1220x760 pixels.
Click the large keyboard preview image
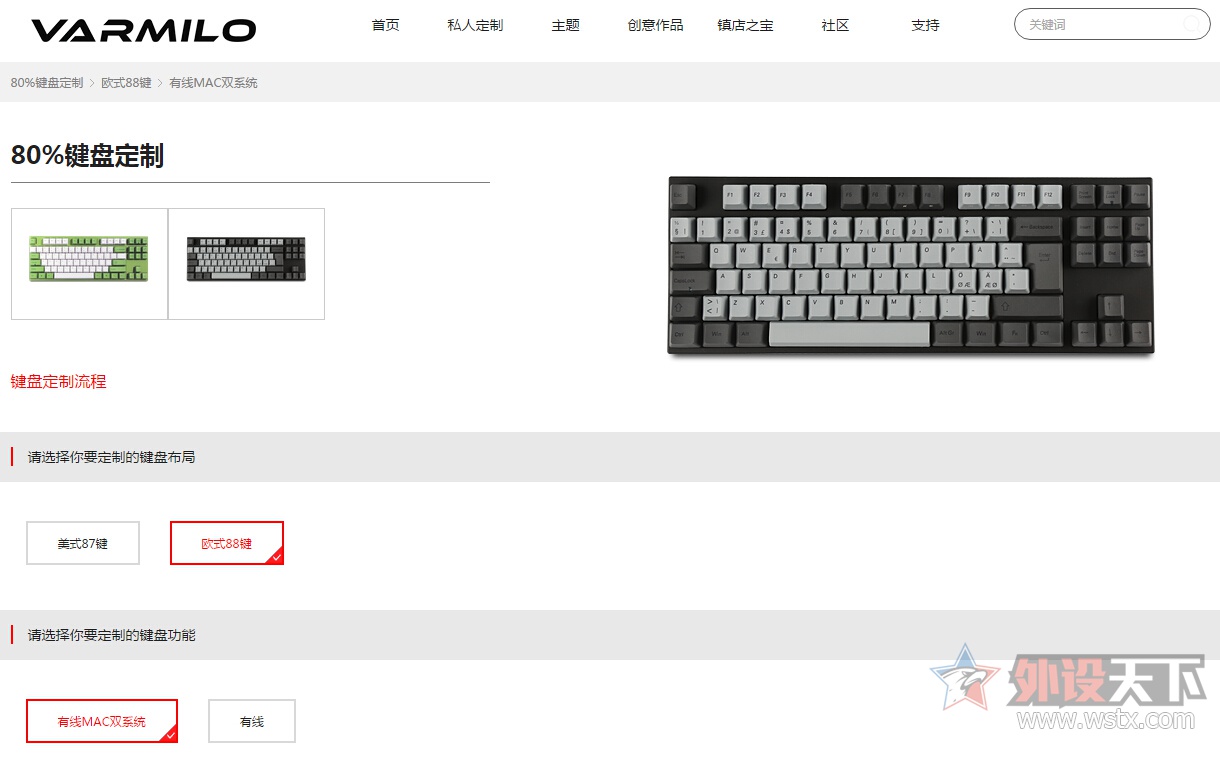(x=910, y=265)
